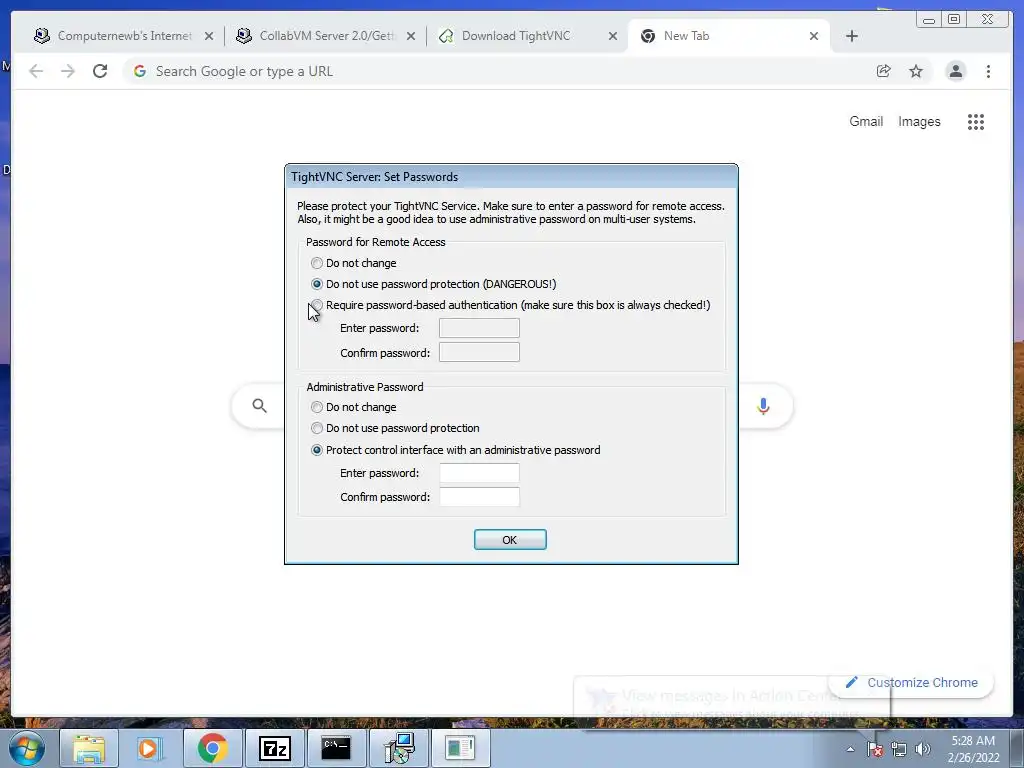Open network tray icon

coord(899,749)
